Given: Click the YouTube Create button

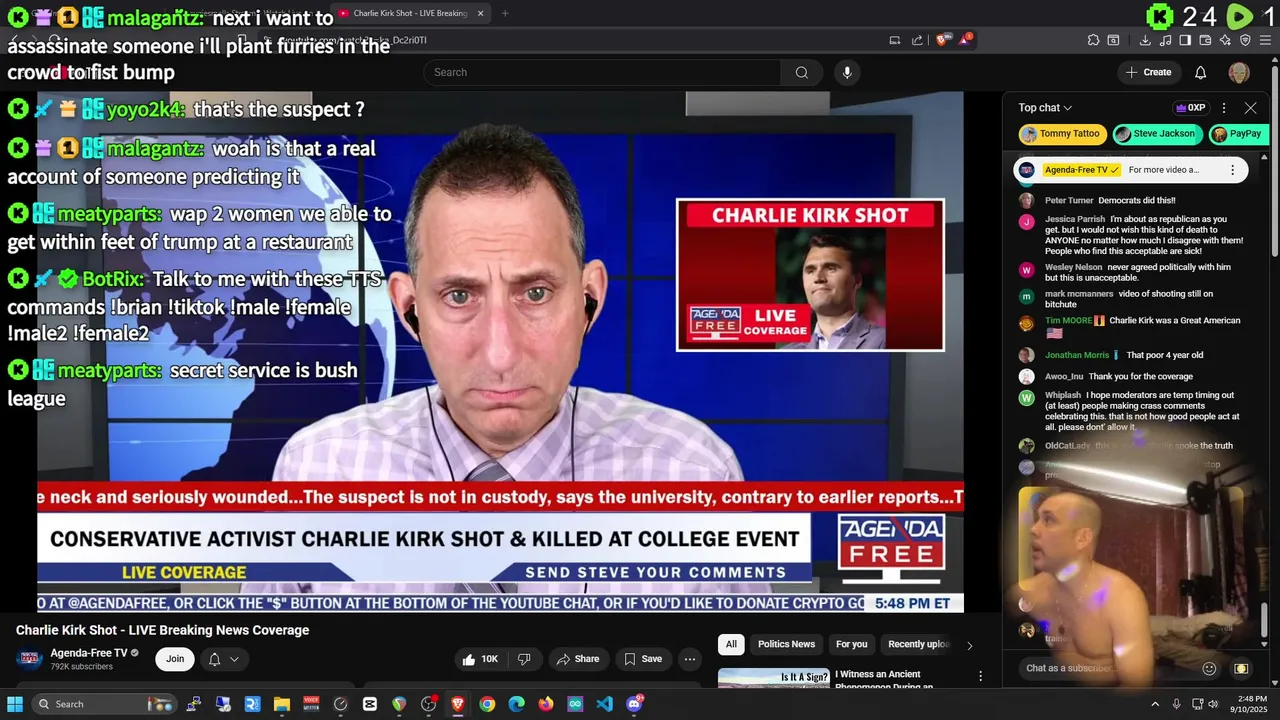Looking at the screenshot, I should (x=1148, y=72).
